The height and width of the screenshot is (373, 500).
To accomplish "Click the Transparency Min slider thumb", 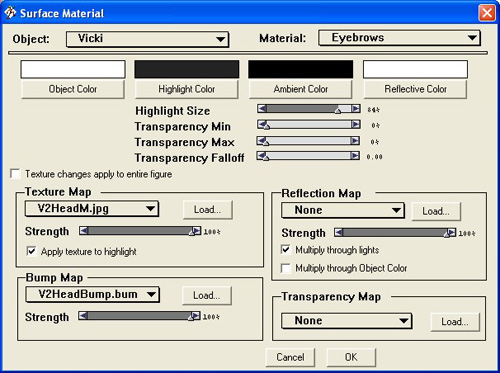I will [x=266, y=126].
